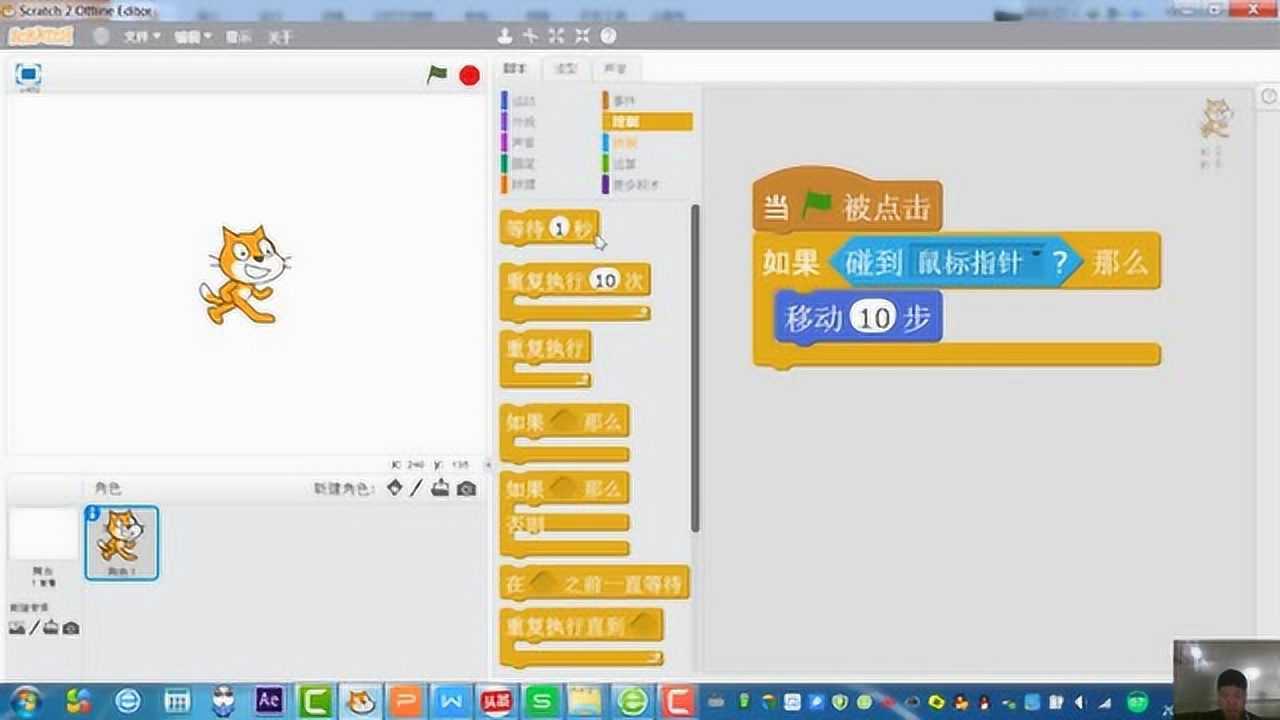Screen dimensions: 1280x720
Task: Stop the project with red button
Action: pyautogui.click(x=469, y=75)
